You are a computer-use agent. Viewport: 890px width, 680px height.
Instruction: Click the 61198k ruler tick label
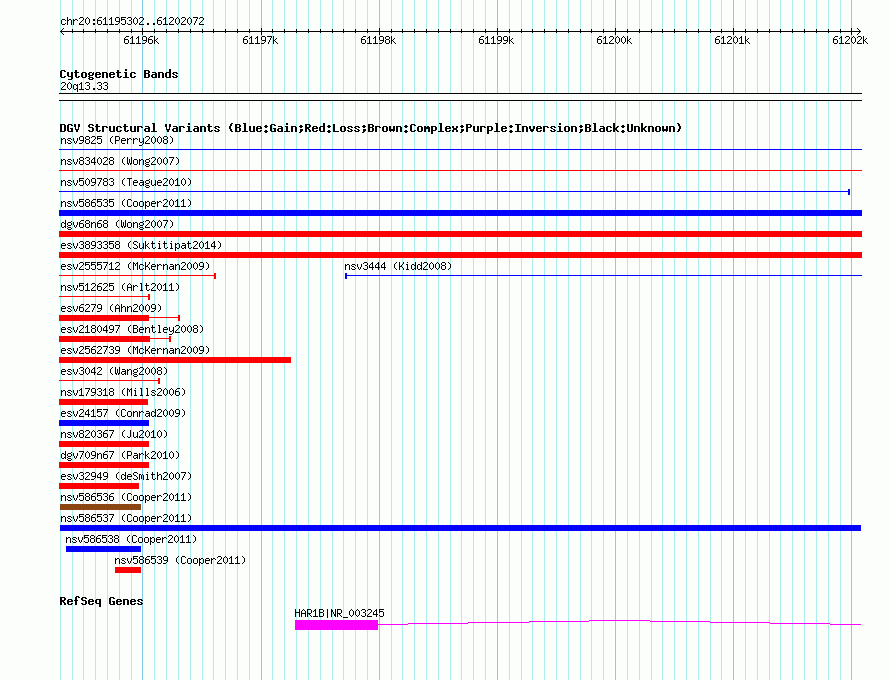point(378,40)
